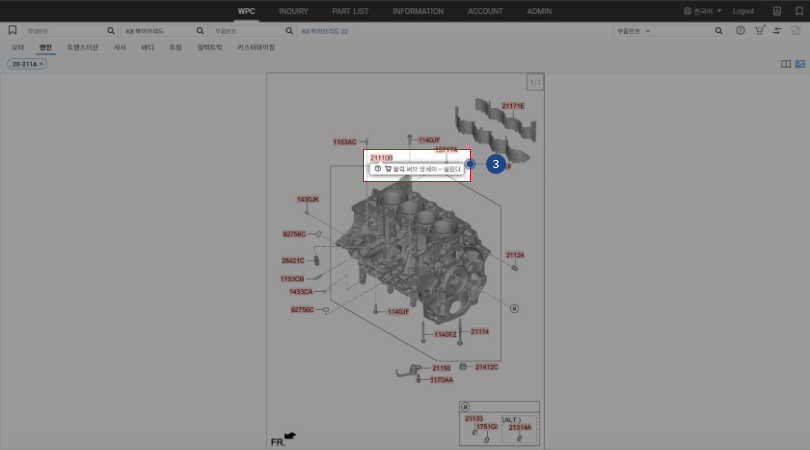Image resolution: width=810 pixels, height=450 pixels.
Task: Click the 블럭 part name in tooltip
Action: 427,169
